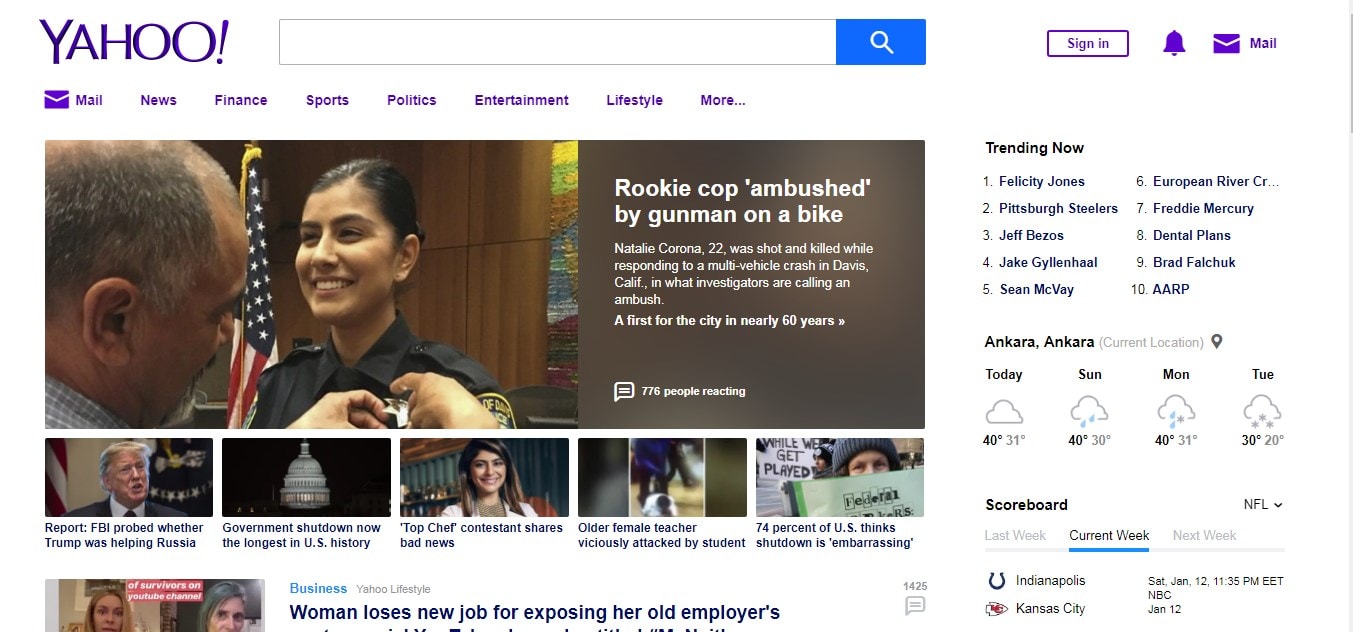Navigate to Sports
The image size is (1353, 632).
coord(327,100)
